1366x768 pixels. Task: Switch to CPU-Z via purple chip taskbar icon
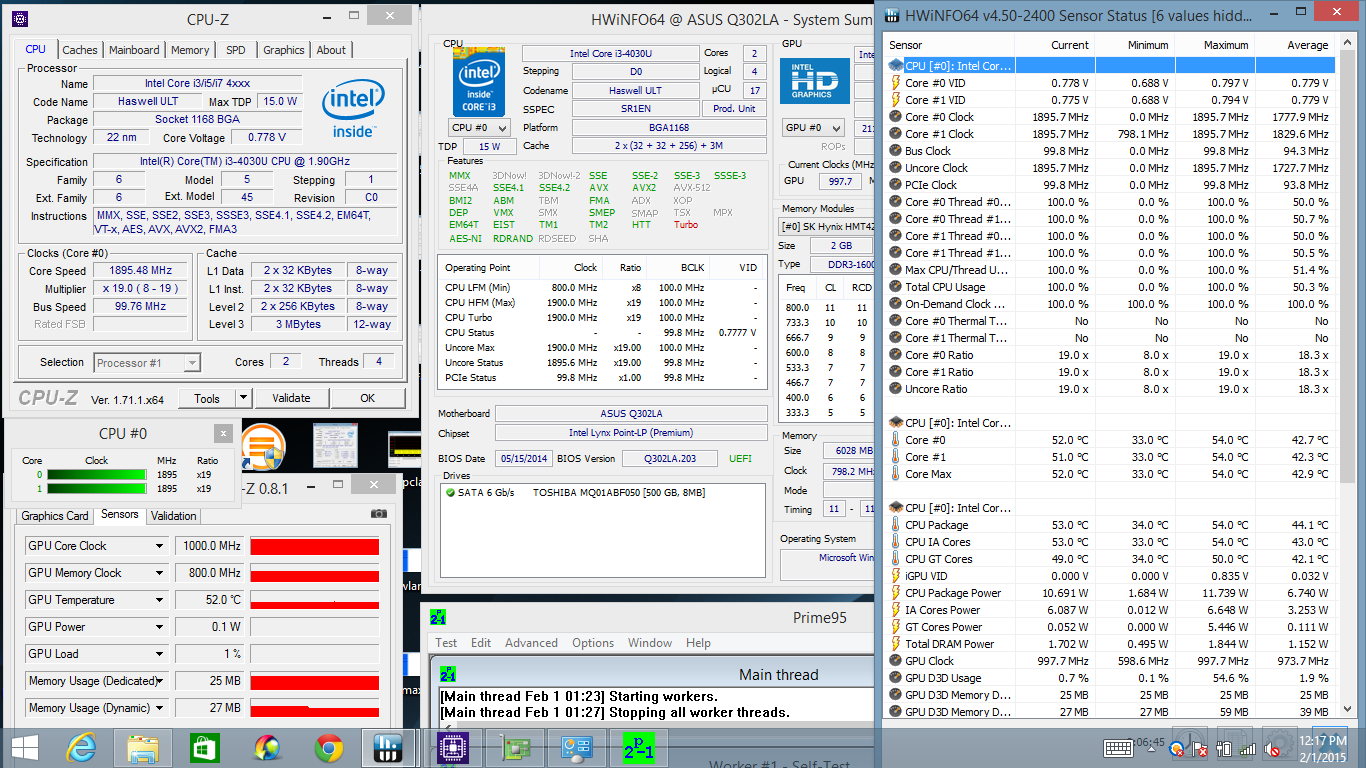[453, 747]
